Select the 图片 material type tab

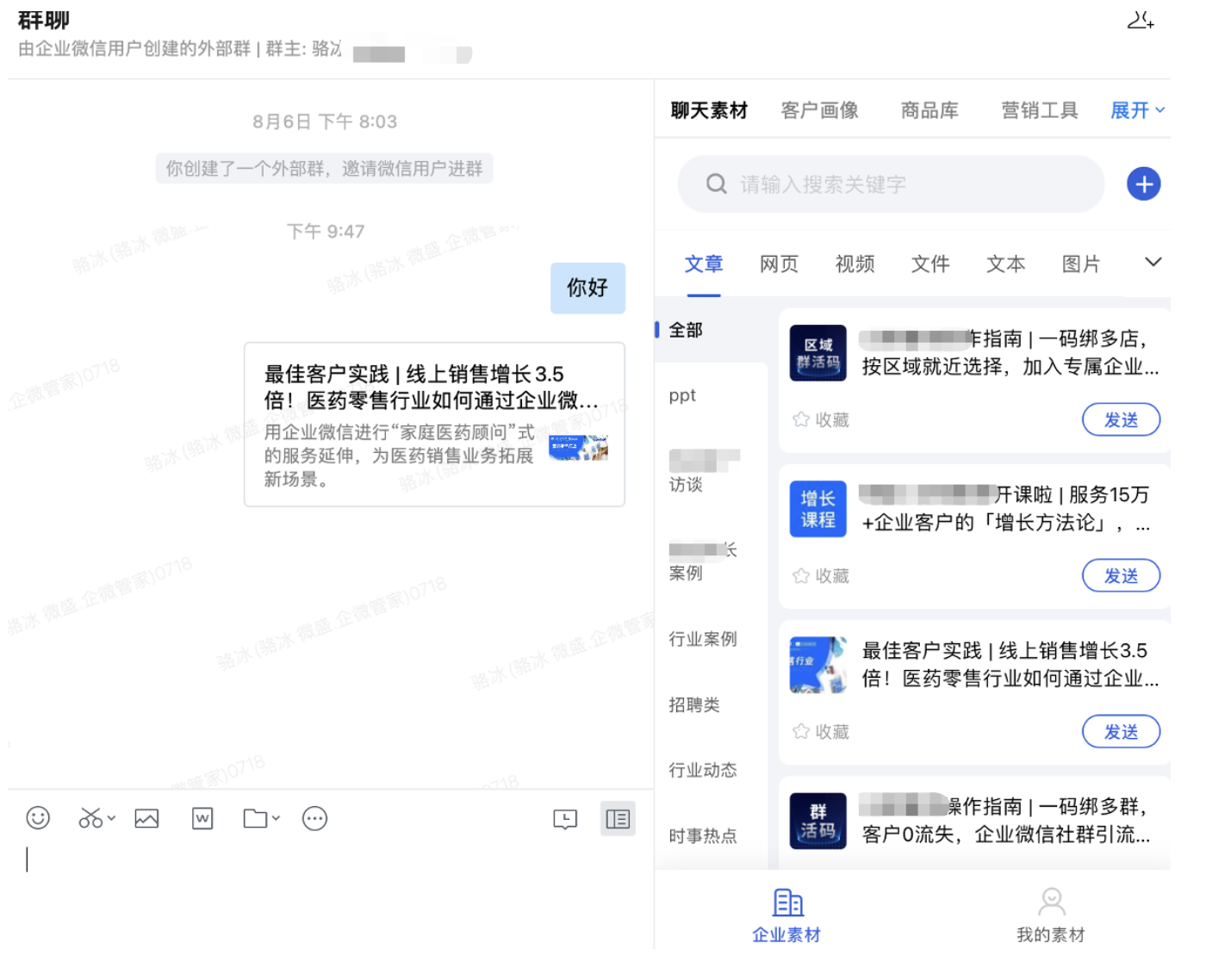(x=1081, y=264)
